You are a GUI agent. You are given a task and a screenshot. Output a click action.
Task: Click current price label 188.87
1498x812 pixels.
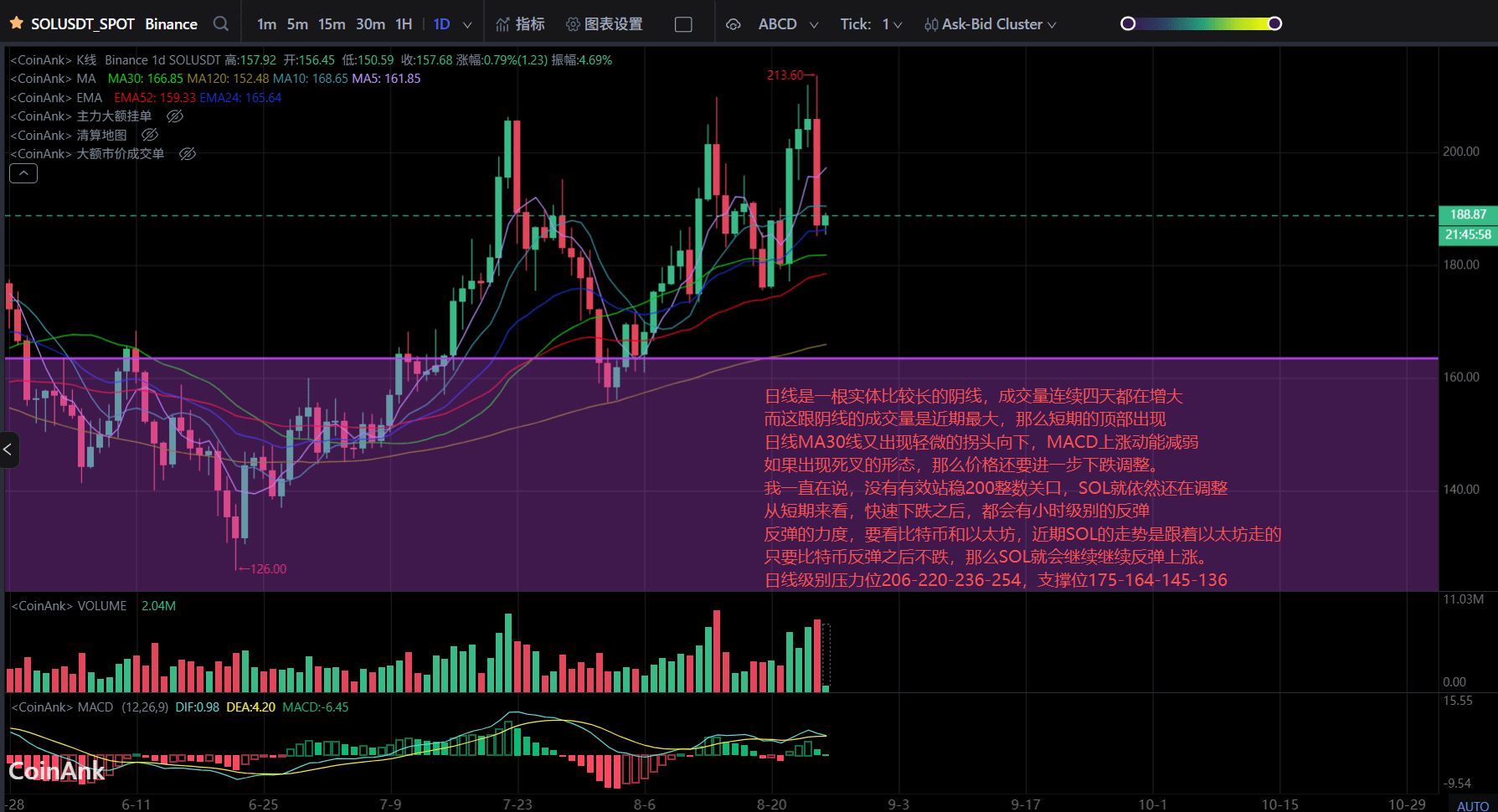(1468, 214)
